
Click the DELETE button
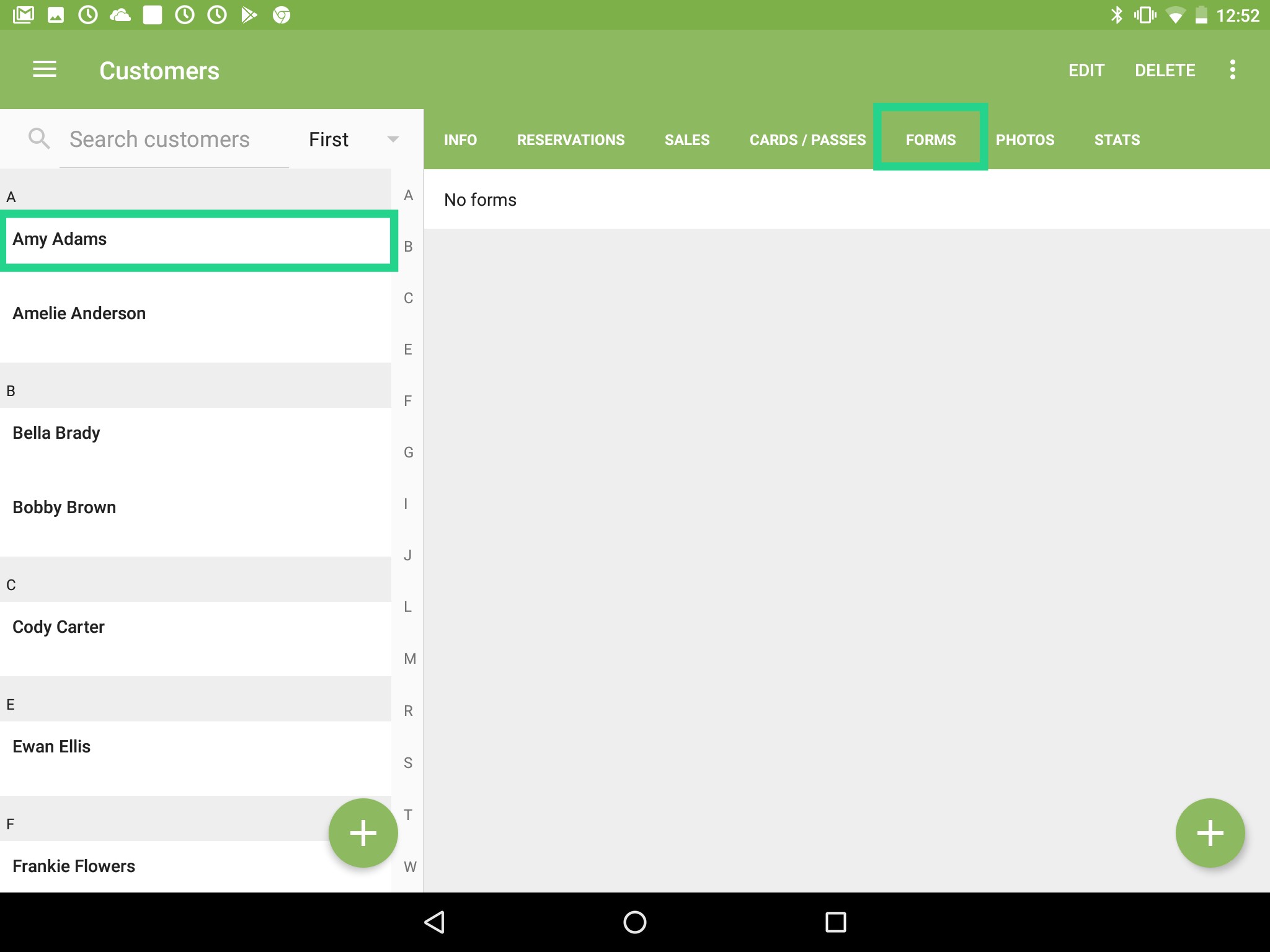1165,70
